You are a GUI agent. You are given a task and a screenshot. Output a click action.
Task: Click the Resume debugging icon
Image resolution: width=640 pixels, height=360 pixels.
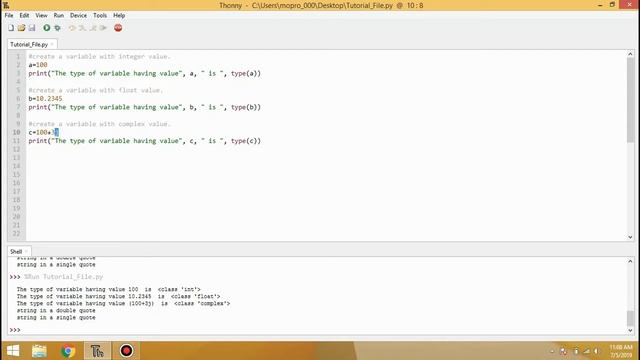103,28
